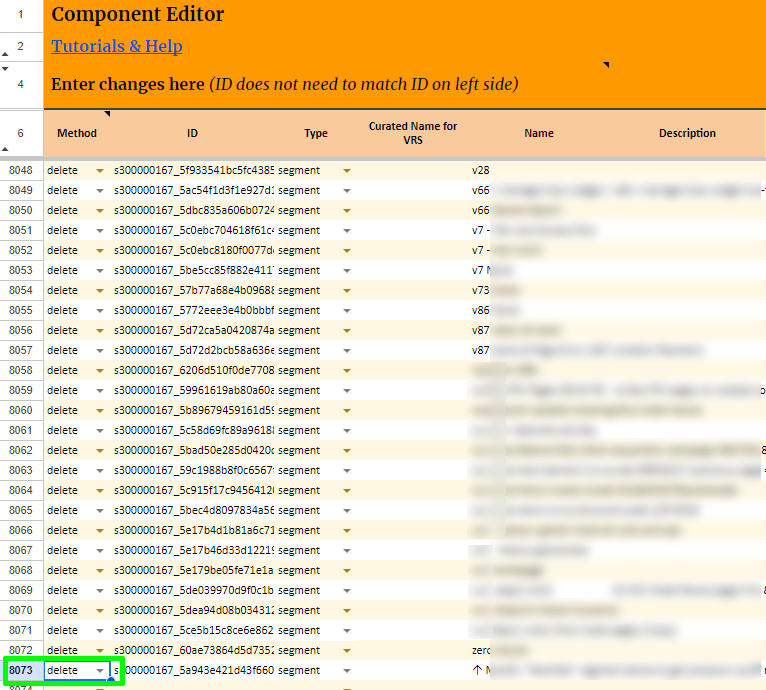Select ID cell s300000167_5bad50e285d0420

coord(193,450)
